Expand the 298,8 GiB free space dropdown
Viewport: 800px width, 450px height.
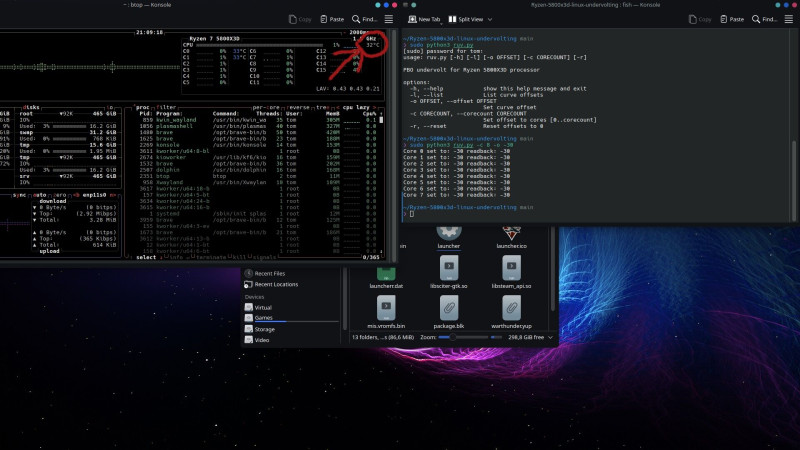[550, 337]
